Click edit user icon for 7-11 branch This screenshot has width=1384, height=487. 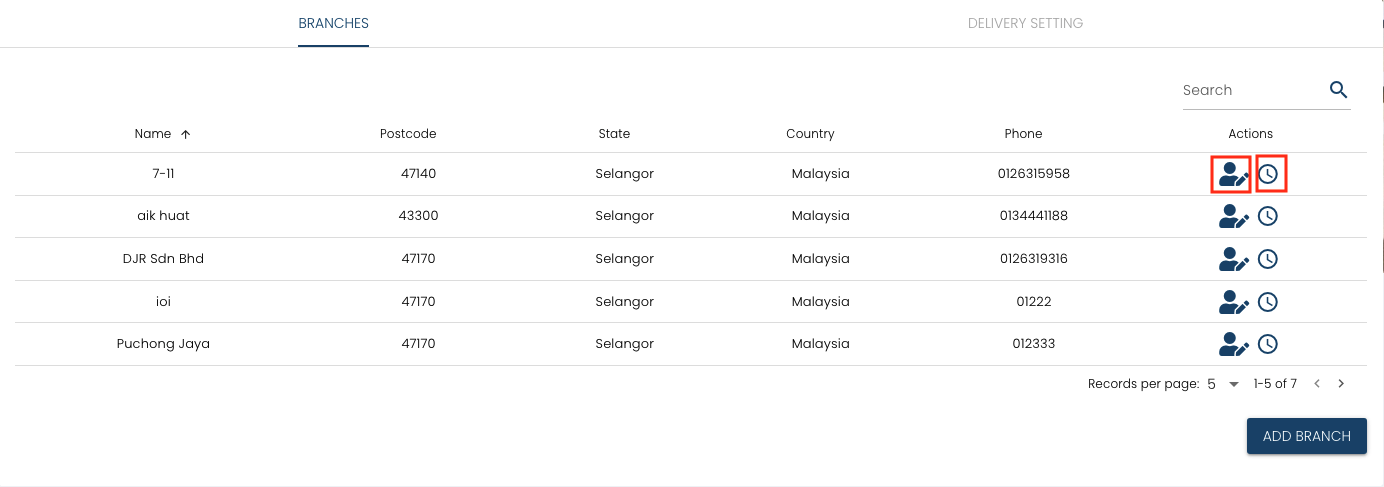tap(1233, 174)
